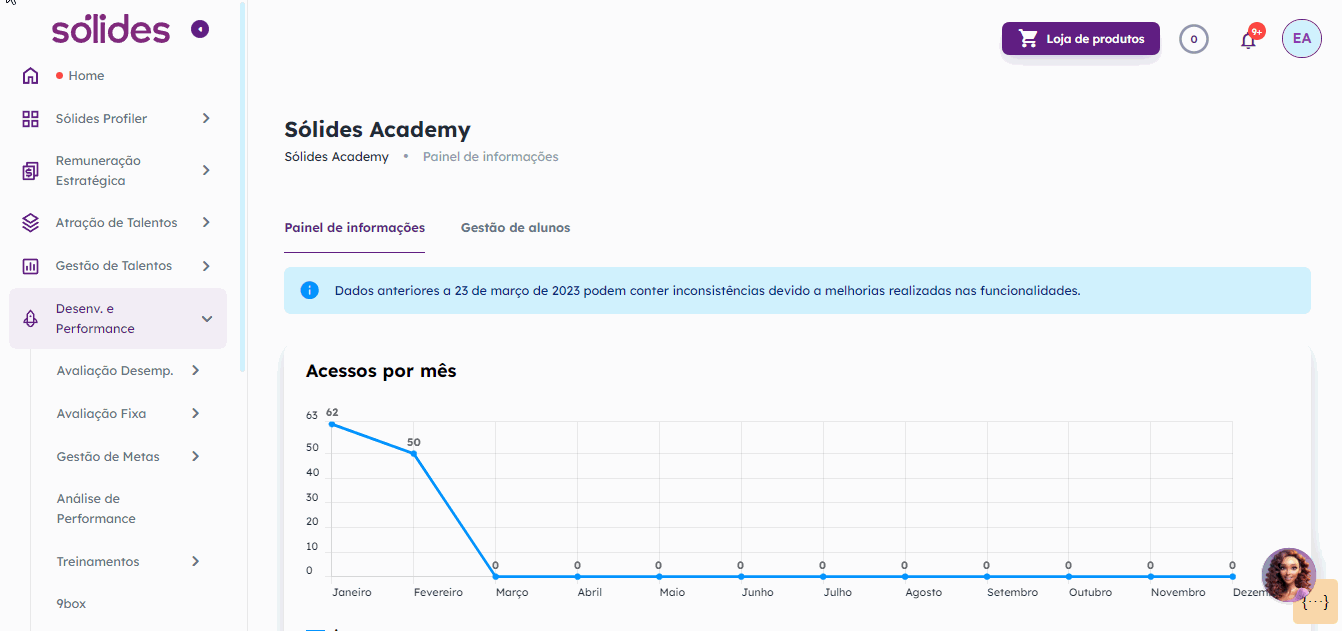Screen dimensions: 1342x631
Task: Click the Sólides Profiler menu label
Action: pyautogui.click(x=101, y=119)
